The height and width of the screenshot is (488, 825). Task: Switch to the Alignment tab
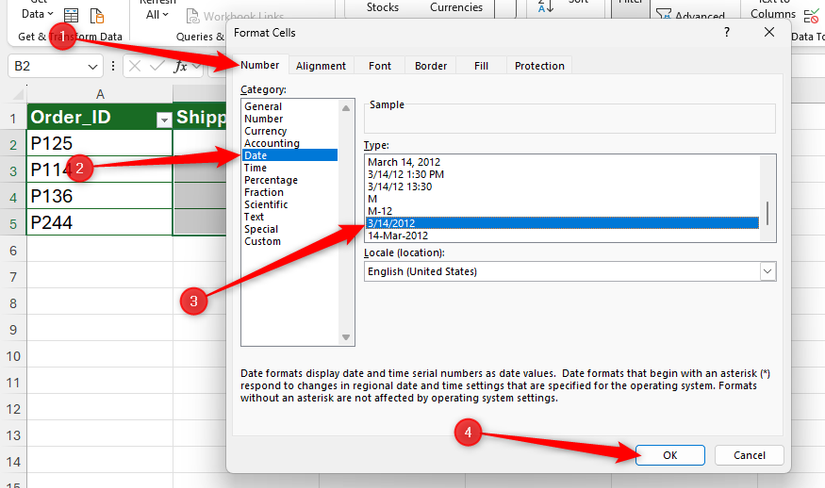tap(320, 66)
